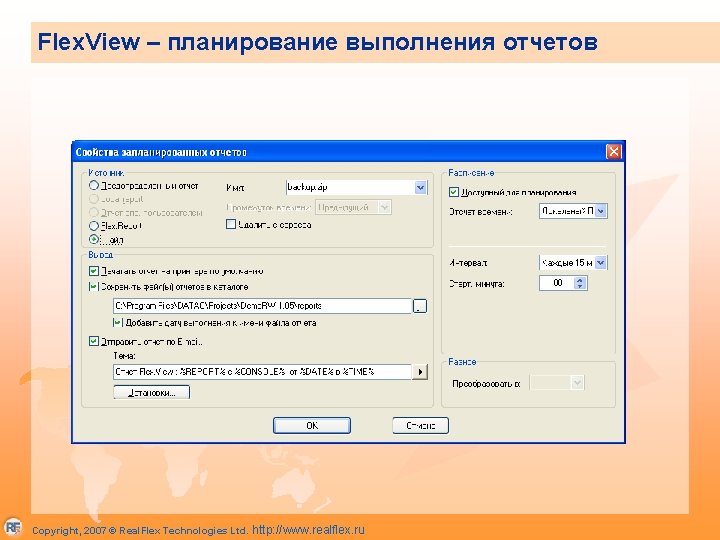
Task: Click the reports folder path input field
Action: (x=263, y=306)
